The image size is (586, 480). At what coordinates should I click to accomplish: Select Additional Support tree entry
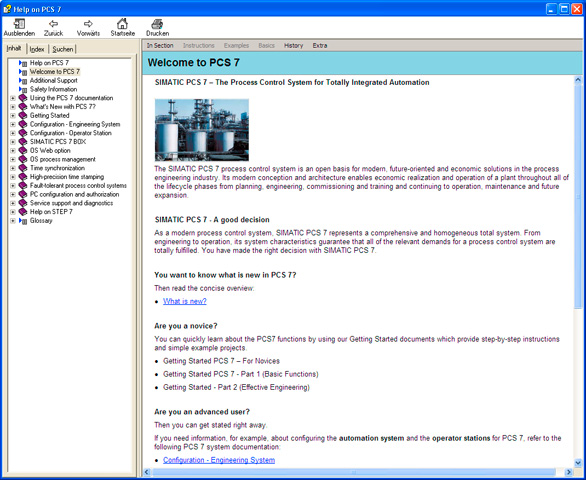[53, 80]
